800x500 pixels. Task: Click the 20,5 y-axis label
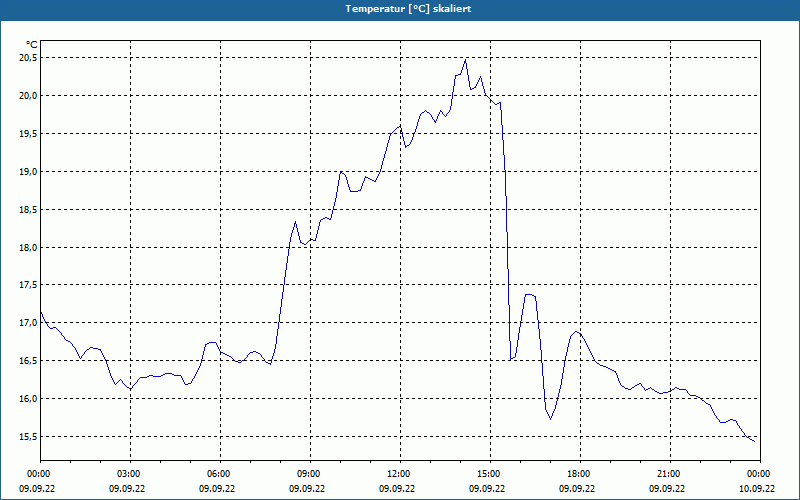28,58
